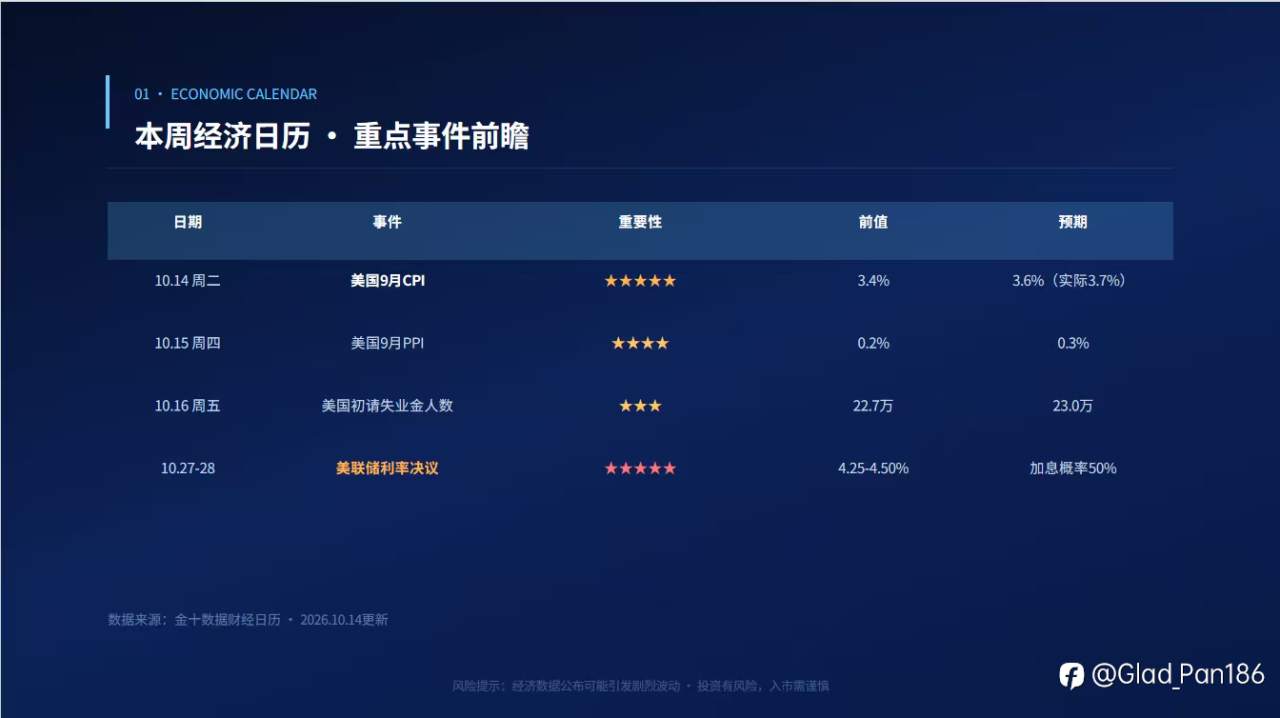Click the forecast 3.6%（实际3.7%）
1280x718 pixels.
click(1073, 281)
